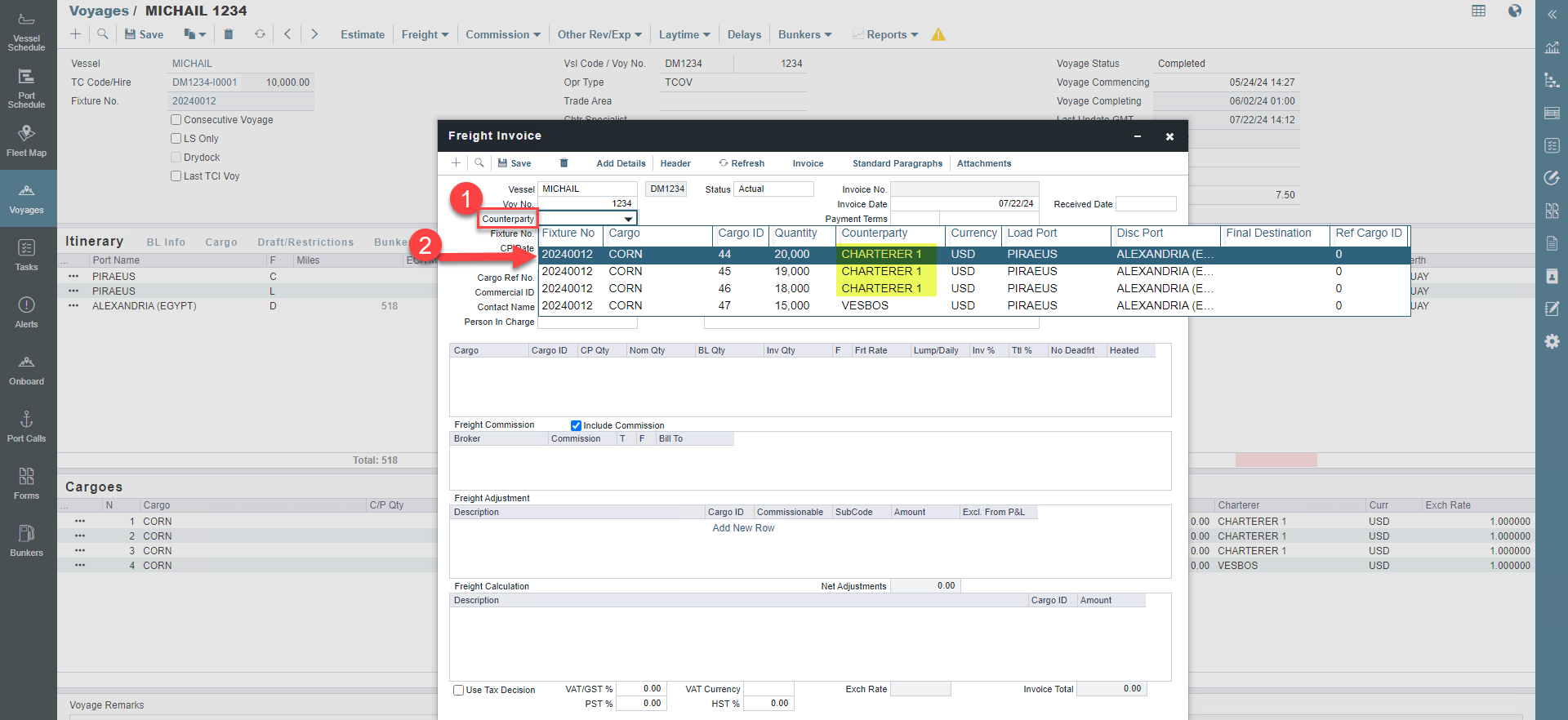Open the Port Schedule sidebar icon
This screenshot has width=1568, height=720.
(26, 88)
